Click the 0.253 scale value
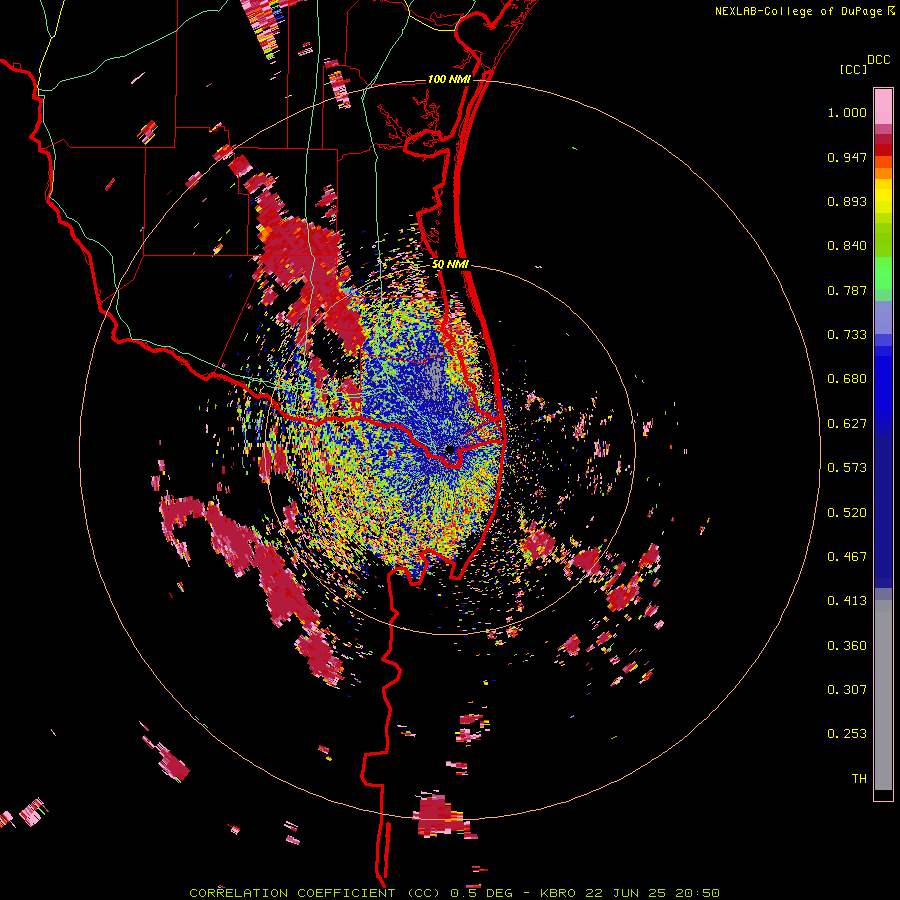Image resolution: width=900 pixels, height=900 pixels. point(847,734)
